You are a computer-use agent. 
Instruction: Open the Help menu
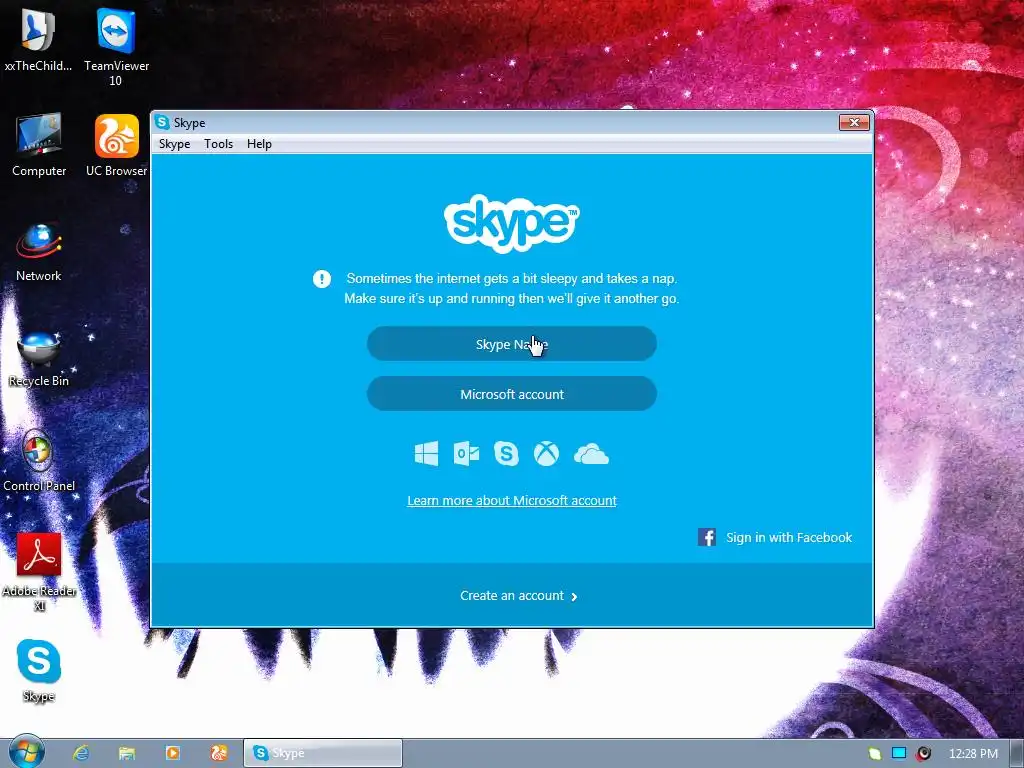pos(259,144)
